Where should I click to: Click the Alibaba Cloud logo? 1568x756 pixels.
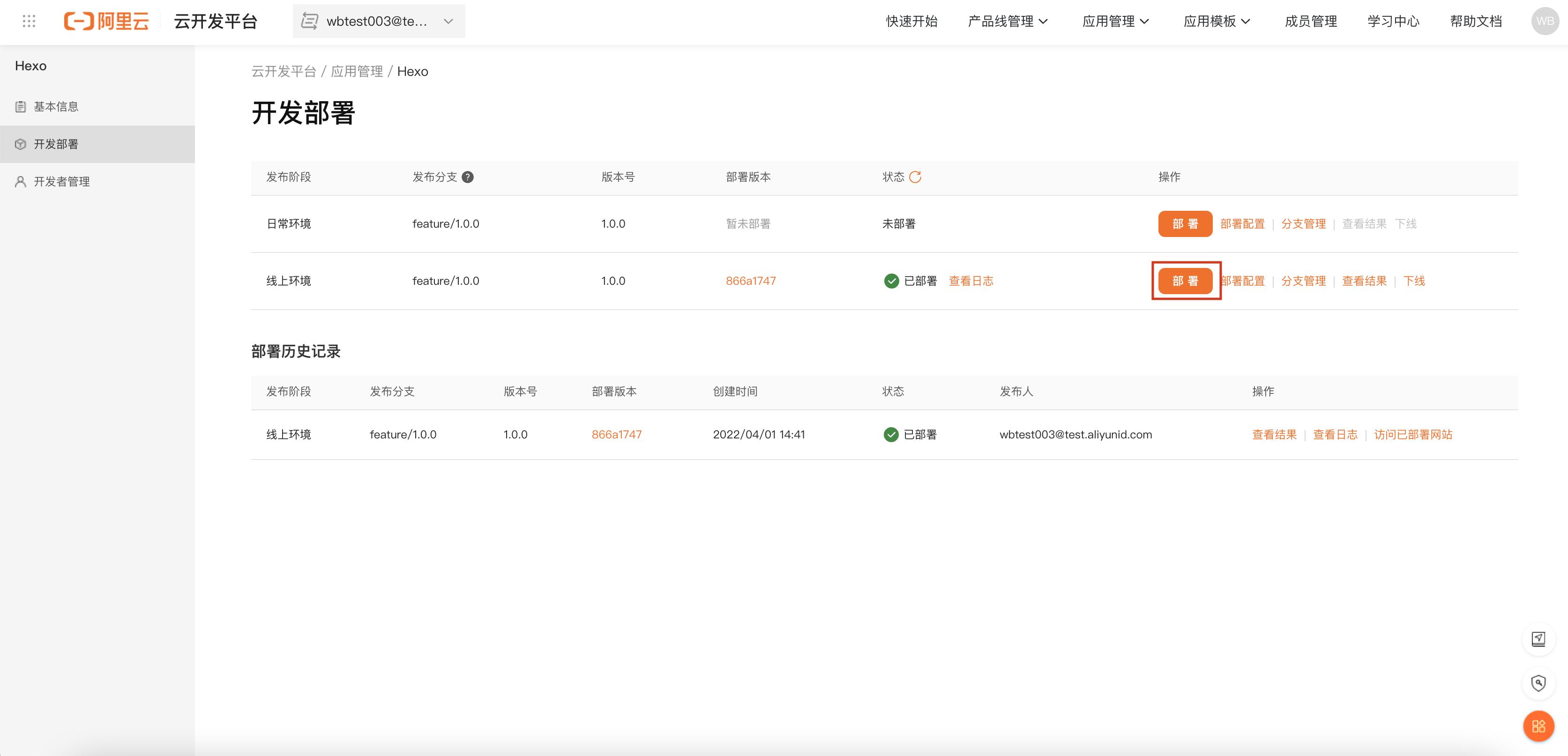tap(106, 21)
